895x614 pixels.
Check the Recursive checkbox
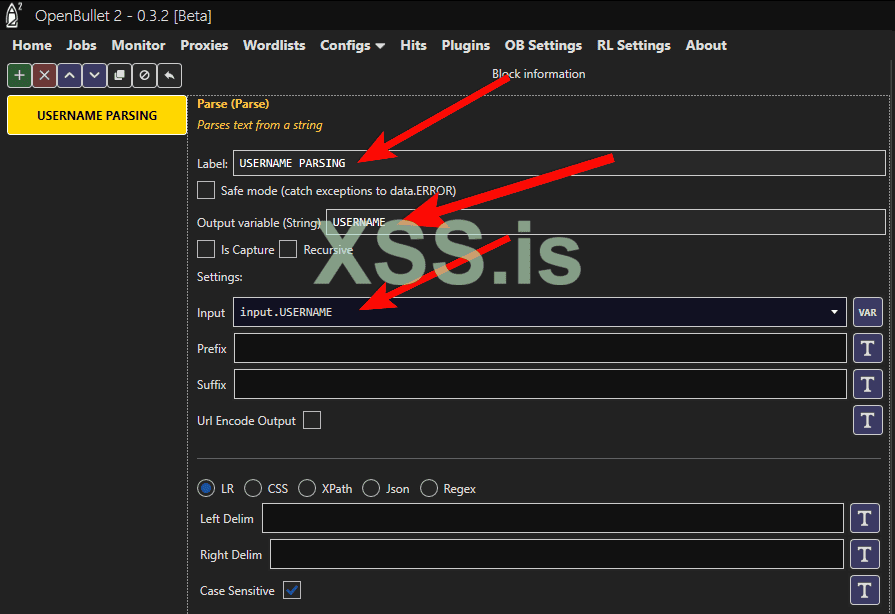click(x=288, y=249)
